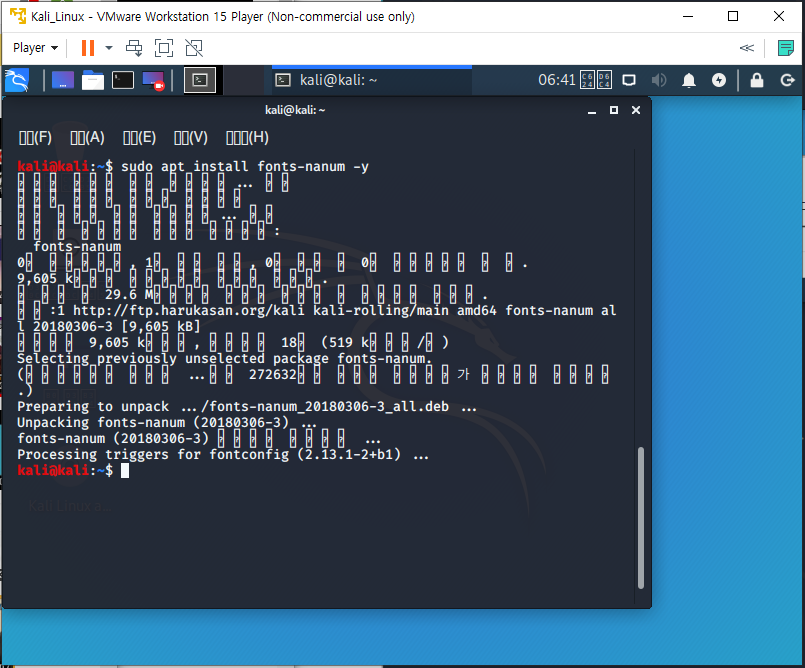805x668 pixels.
Task: Pause the virtual machine with the orange button
Action: (x=88, y=48)
